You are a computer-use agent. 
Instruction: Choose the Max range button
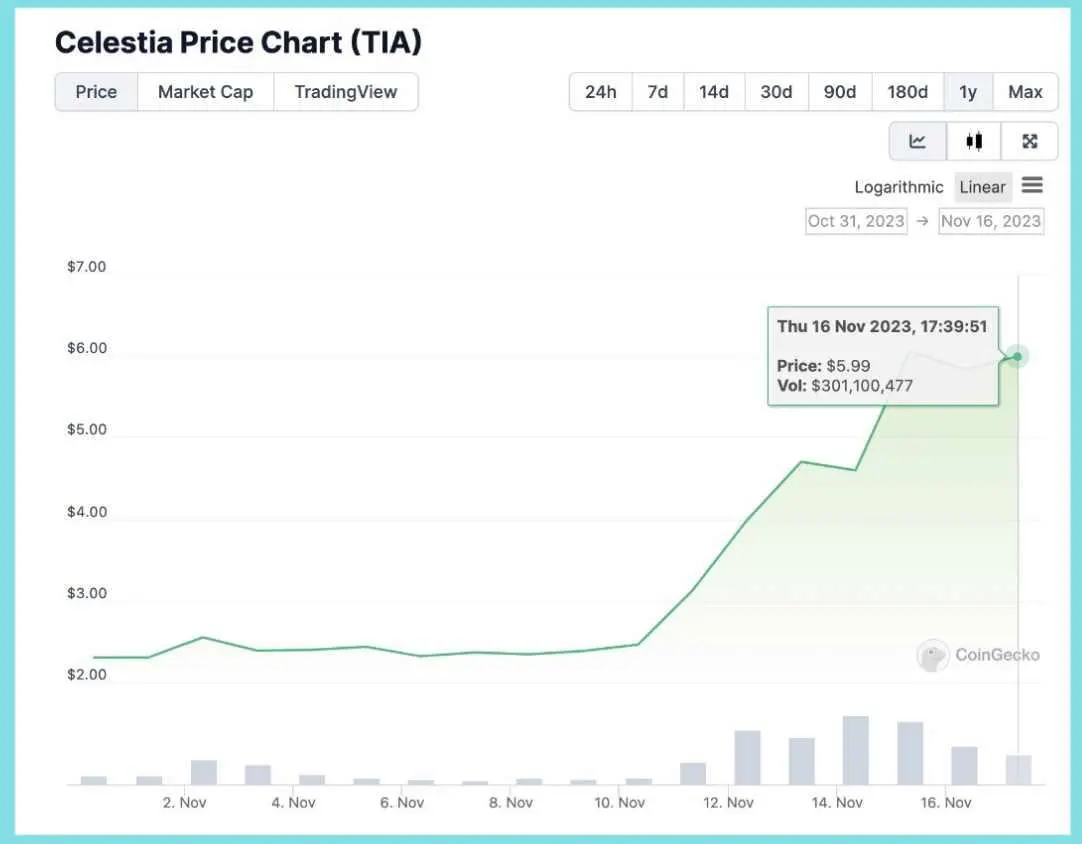tap(1025, 92)
